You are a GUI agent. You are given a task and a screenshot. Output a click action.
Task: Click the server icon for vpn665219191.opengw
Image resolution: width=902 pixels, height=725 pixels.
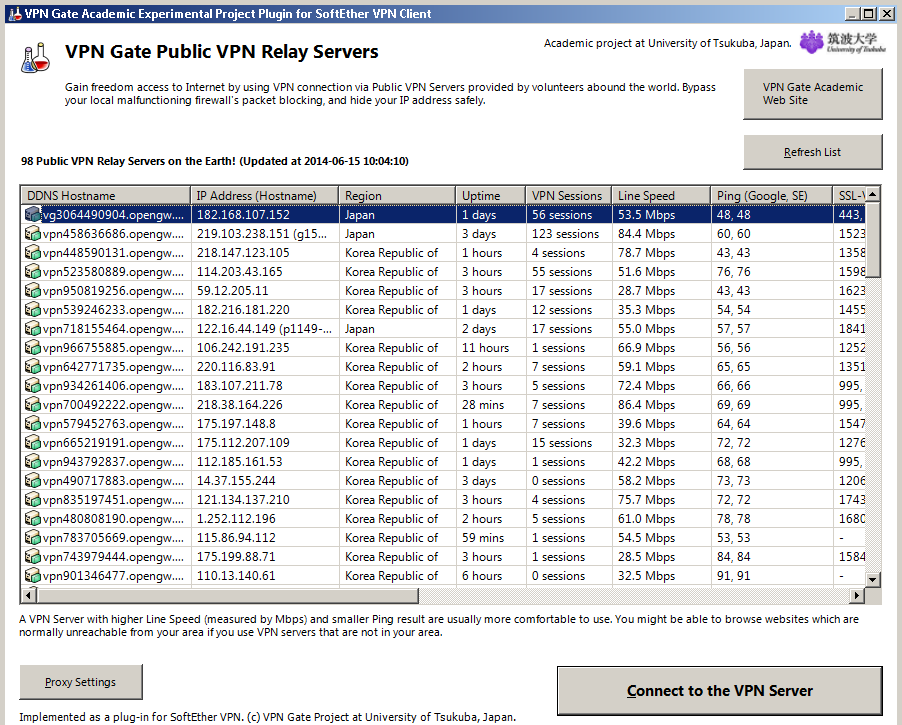tap(33, 442)
